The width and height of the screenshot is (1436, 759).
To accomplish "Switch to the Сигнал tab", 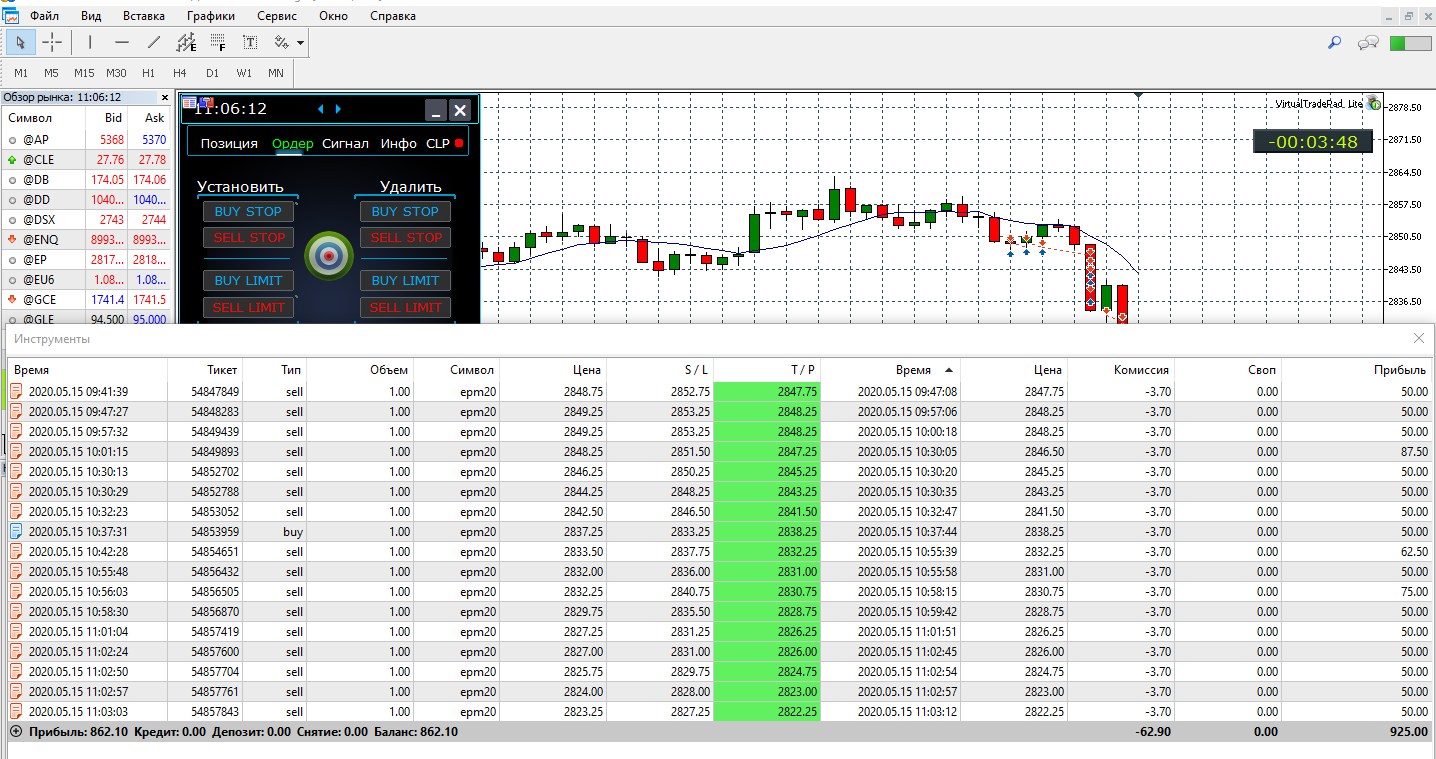I will pyautogui.click(x=345, y=144).
